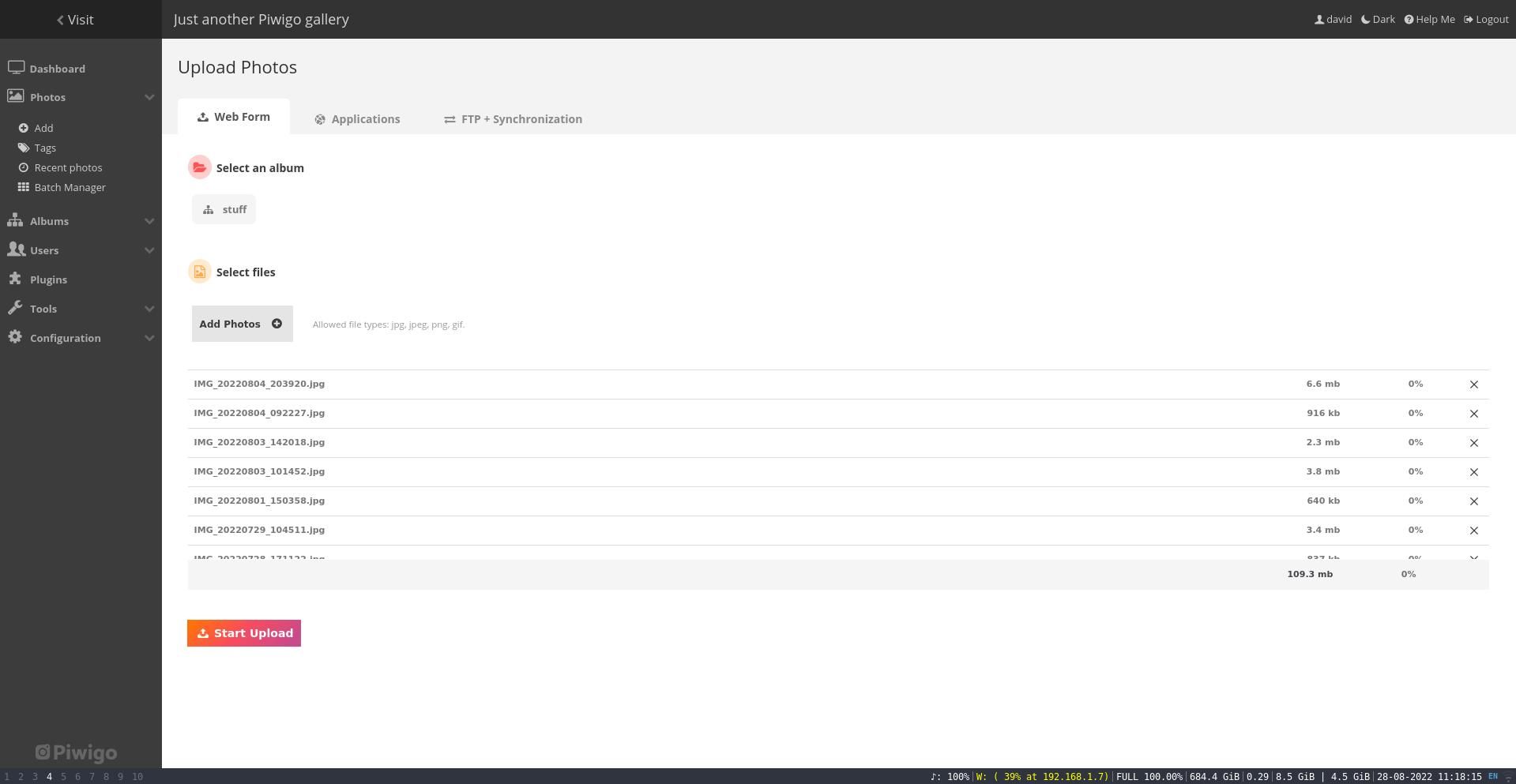This screenshot has width=1516, height=784.
Task: Open the Dashboard menu item
Action: pyautogui.click(x=58, y=69)
